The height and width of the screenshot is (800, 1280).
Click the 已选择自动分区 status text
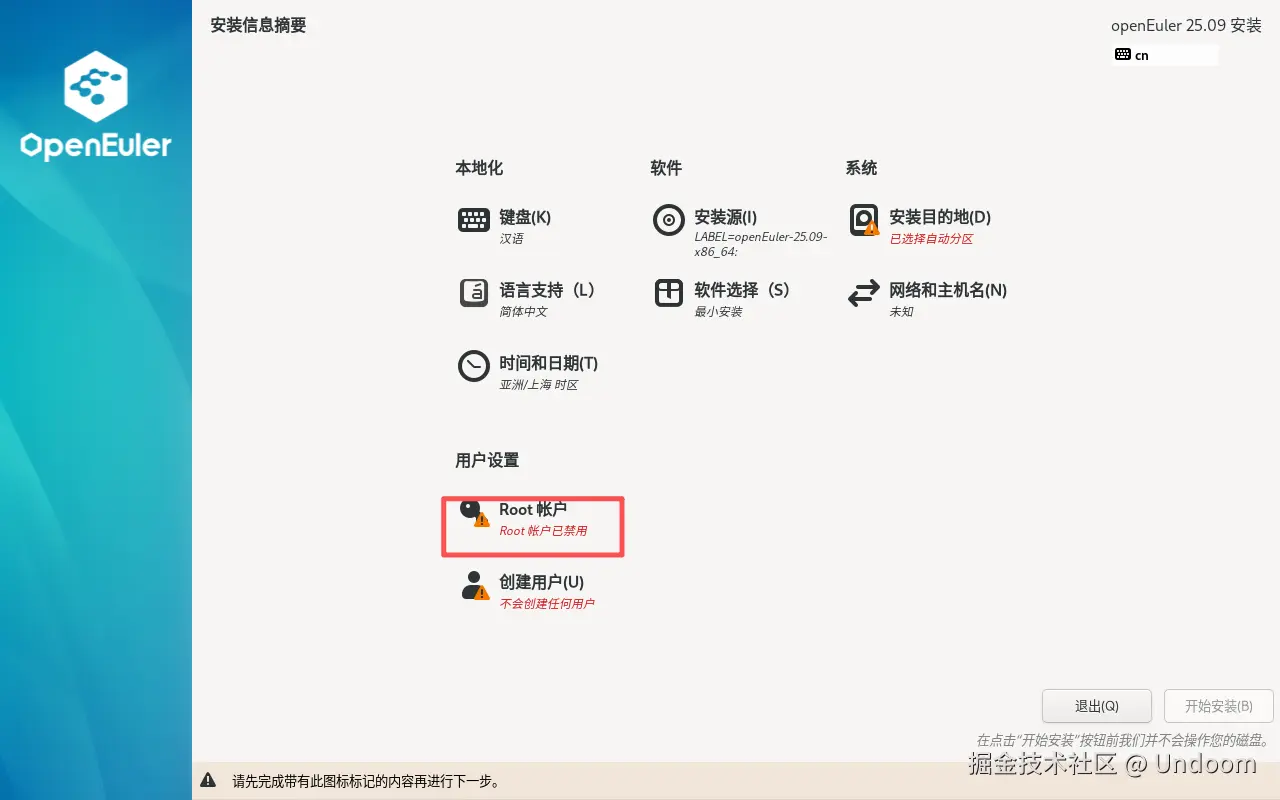931,239
